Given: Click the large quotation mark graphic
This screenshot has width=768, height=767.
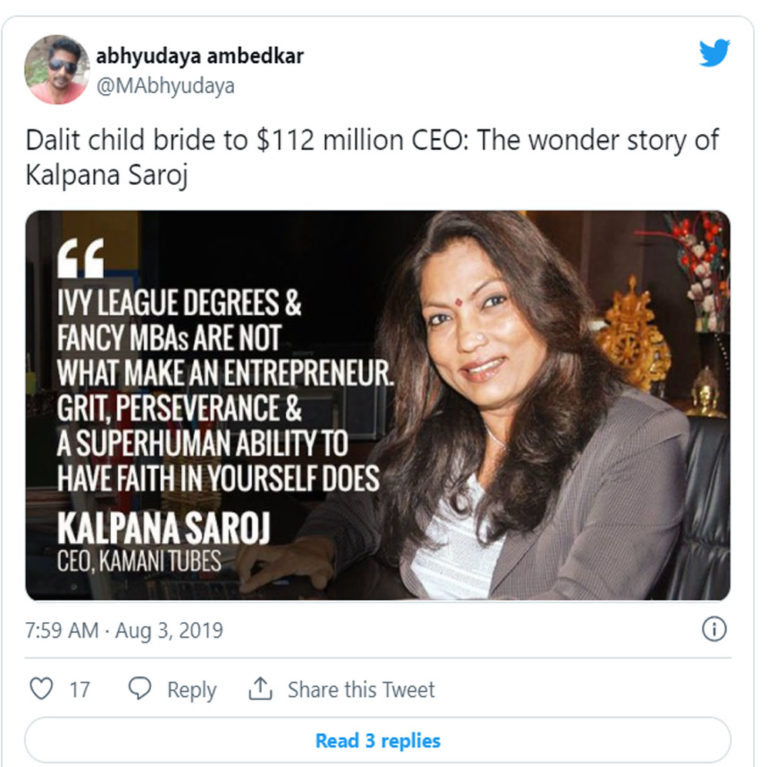Looking at the screenshot, I should (x=80, y=260).
